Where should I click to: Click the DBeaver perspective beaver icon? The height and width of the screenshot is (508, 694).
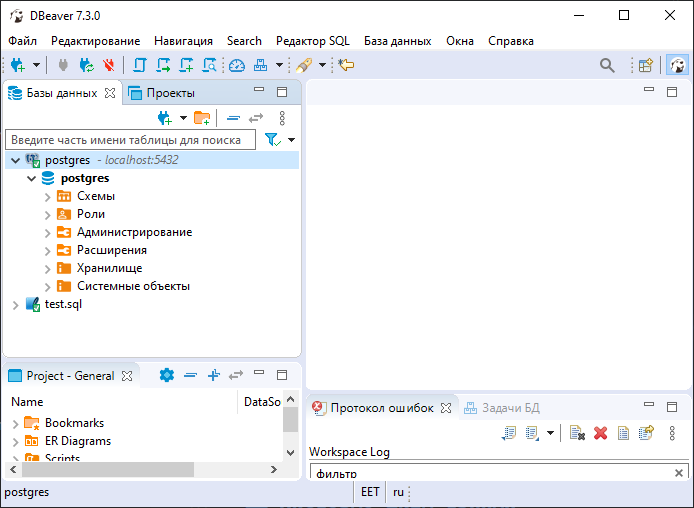tap(677, 65)
